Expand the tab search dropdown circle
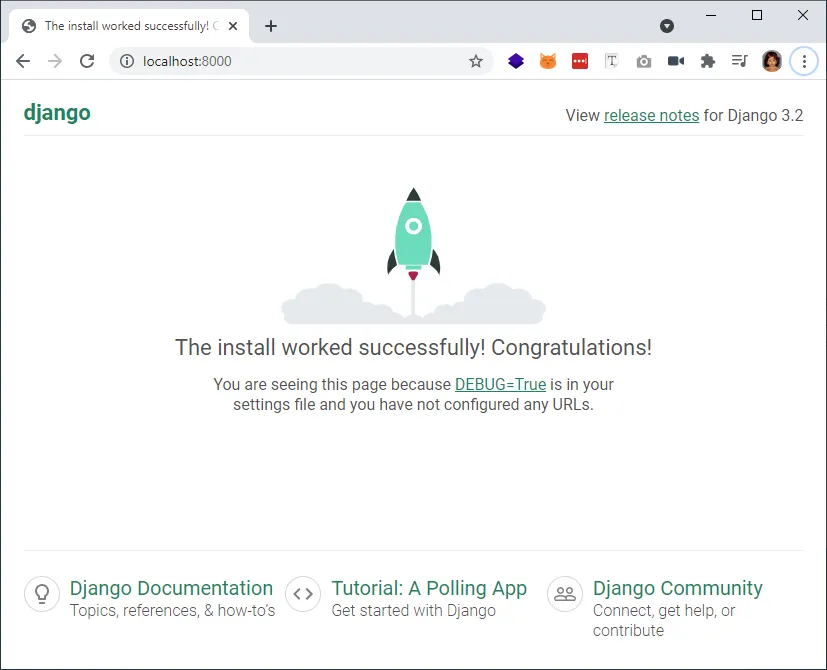Viewport: 827px width, 670px height. 667,26
